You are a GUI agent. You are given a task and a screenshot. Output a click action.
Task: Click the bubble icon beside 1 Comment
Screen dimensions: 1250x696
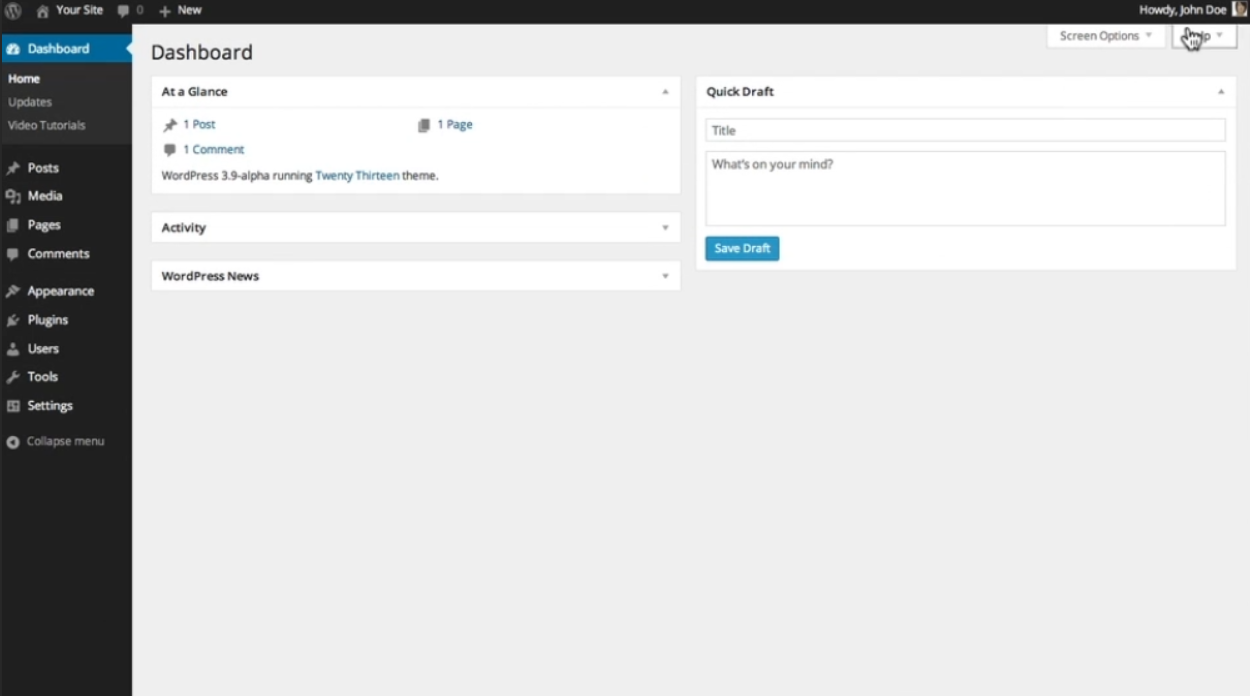(170, 150)
